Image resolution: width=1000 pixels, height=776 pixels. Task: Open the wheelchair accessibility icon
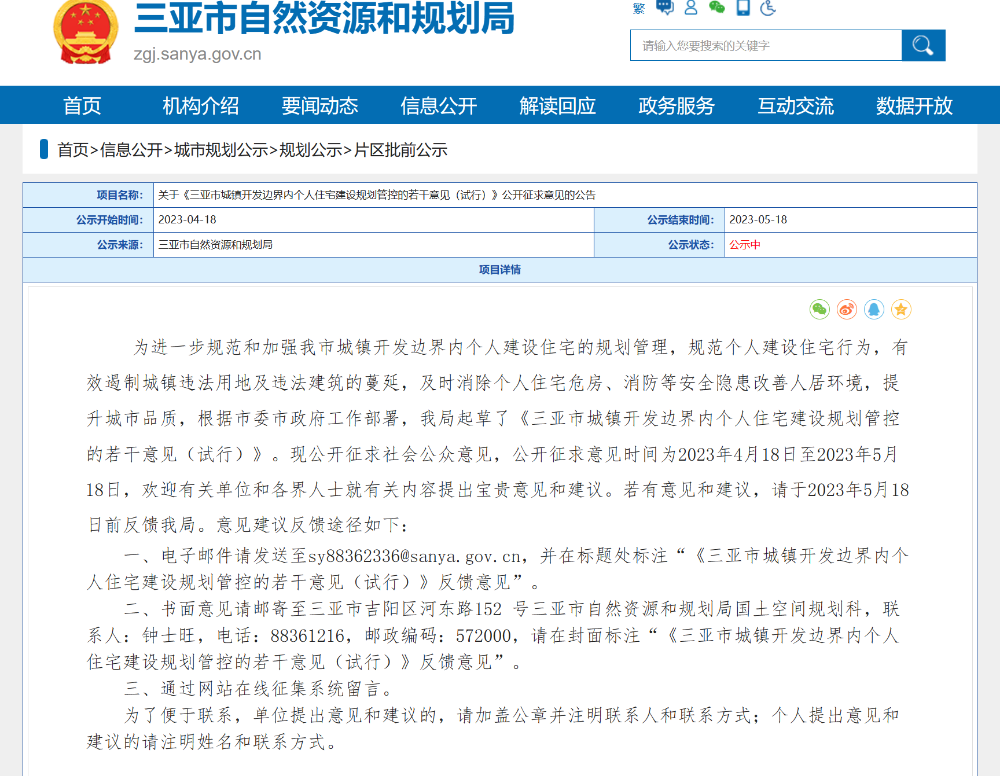(768, 7)
